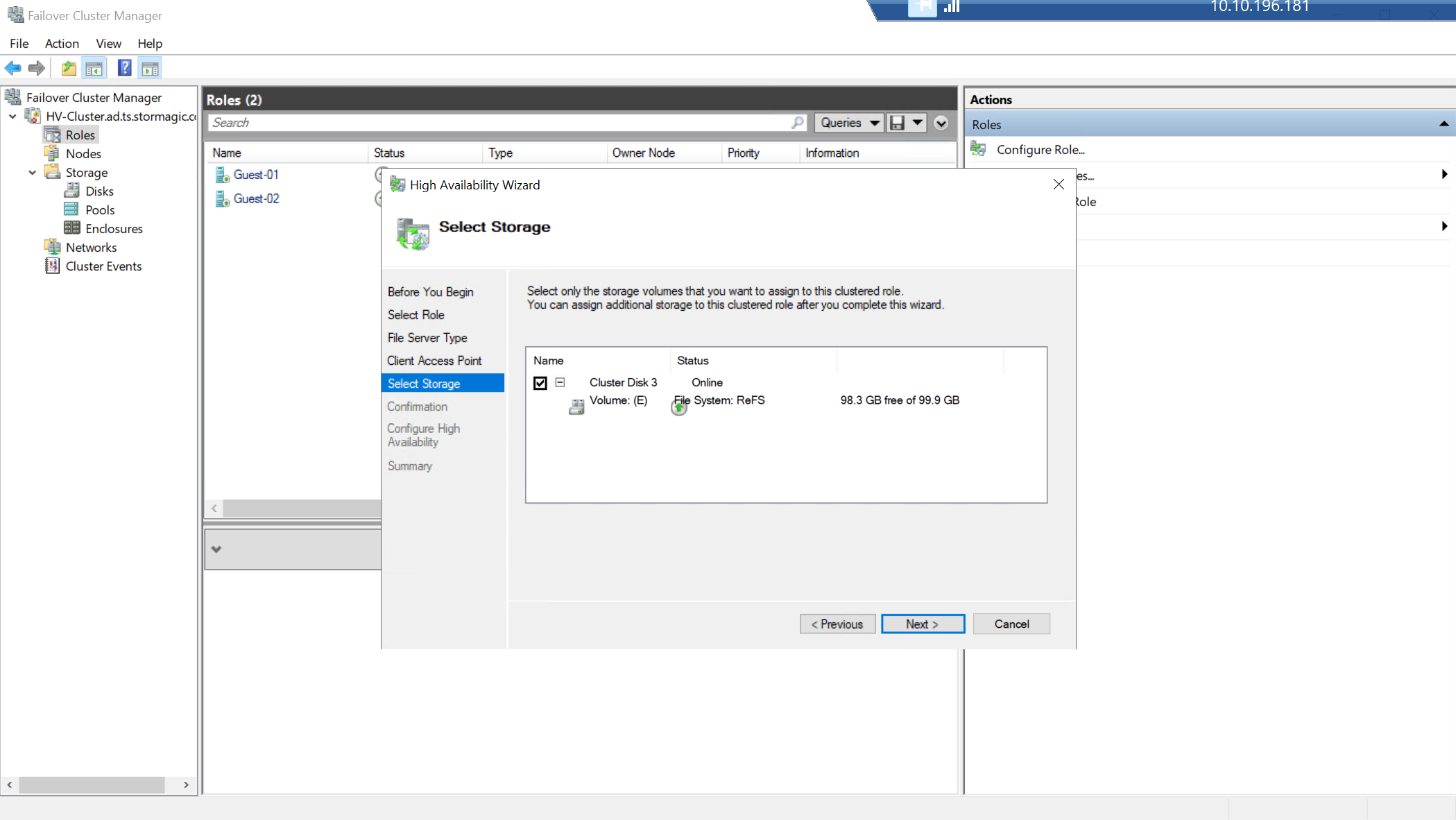This screenshot has width=1456, height=820.
Task: Click the Enclosures tree icon
Action: pos(71,228)
